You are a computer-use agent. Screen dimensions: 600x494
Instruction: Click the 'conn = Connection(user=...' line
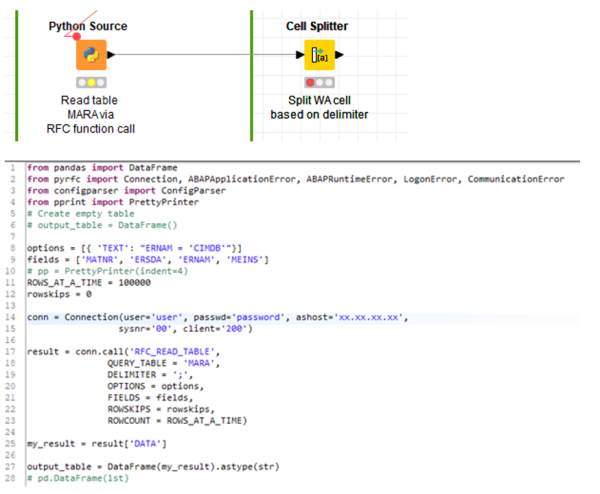coord(217,317)
